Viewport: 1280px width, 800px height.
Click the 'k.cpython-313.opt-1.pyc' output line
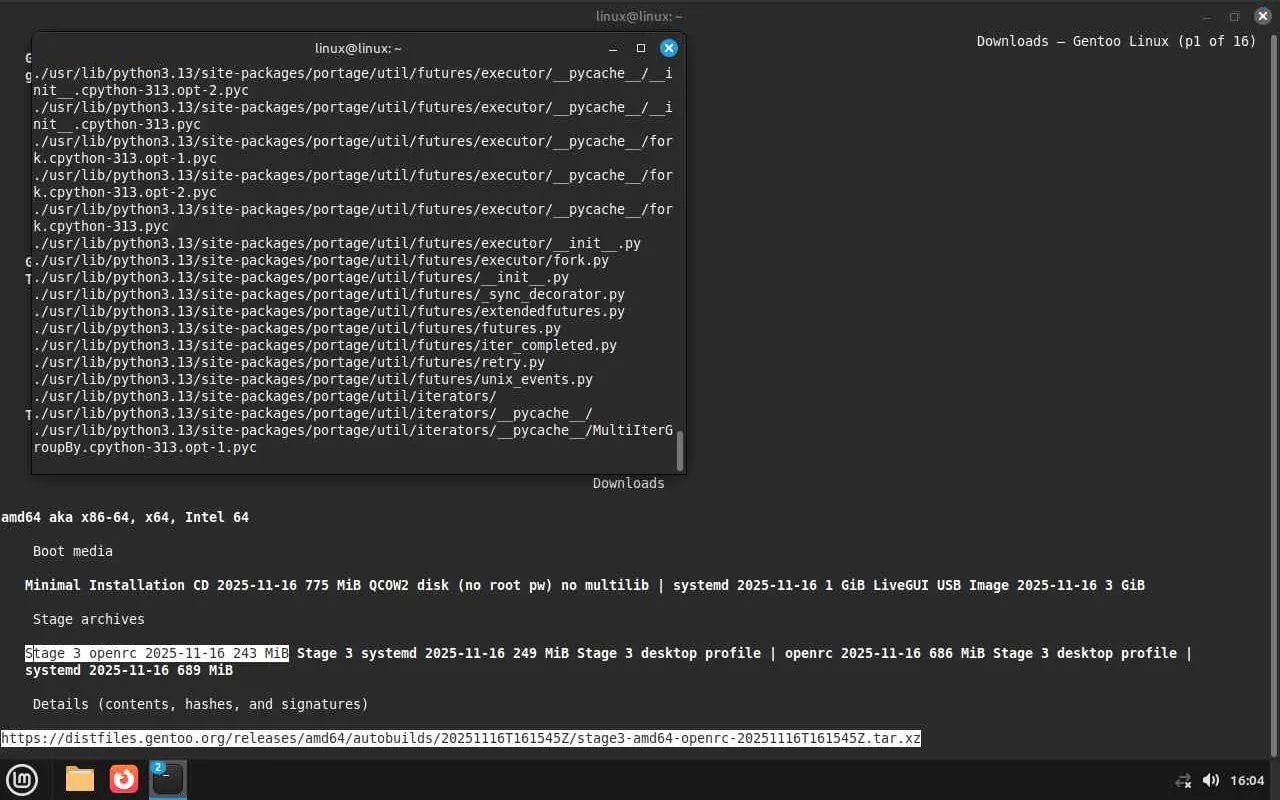pos(125,158)
